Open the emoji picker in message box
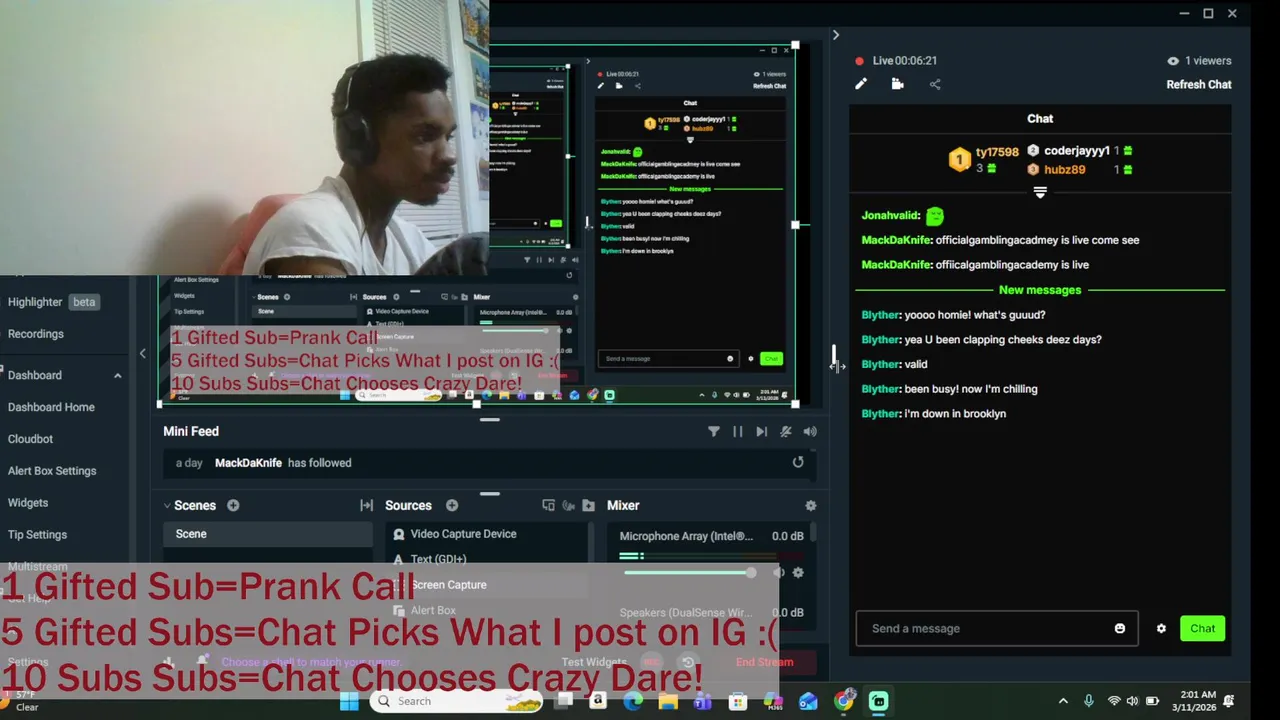Image resolution: width=1280 pixels, height=720 pixels. coord(1120,628)
